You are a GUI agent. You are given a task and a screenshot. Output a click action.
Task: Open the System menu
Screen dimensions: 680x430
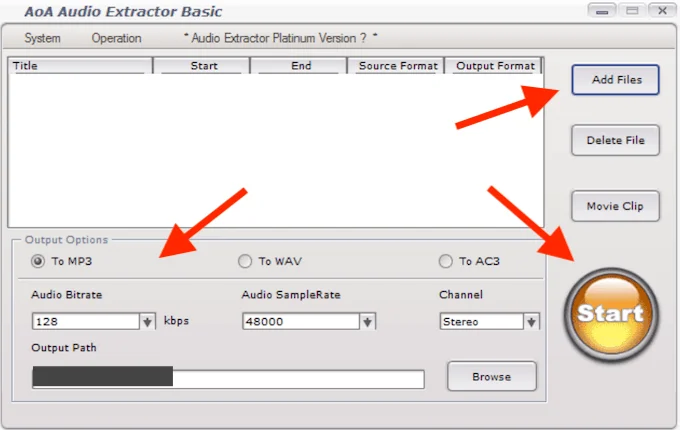pyautogui.click(x=42, y=38)
